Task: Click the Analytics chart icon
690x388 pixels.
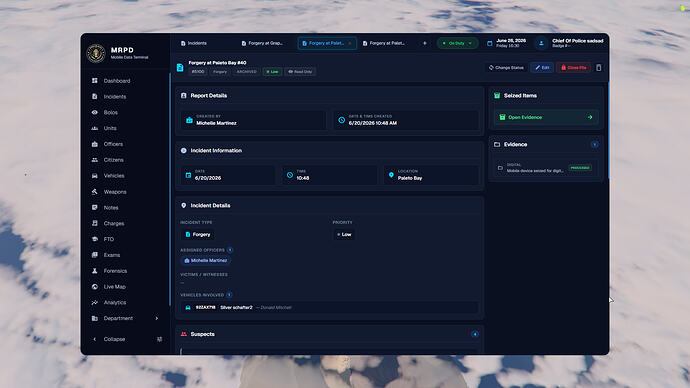Action: pos(95,303)
